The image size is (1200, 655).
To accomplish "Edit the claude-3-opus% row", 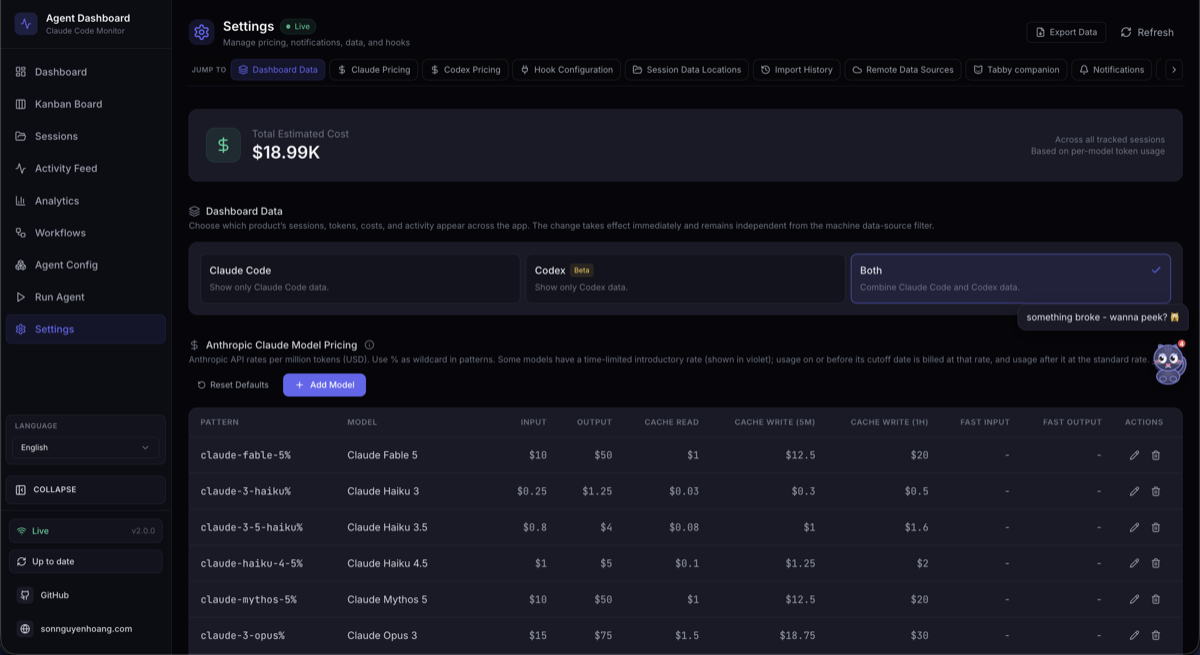I will [x=1134, y=635].
